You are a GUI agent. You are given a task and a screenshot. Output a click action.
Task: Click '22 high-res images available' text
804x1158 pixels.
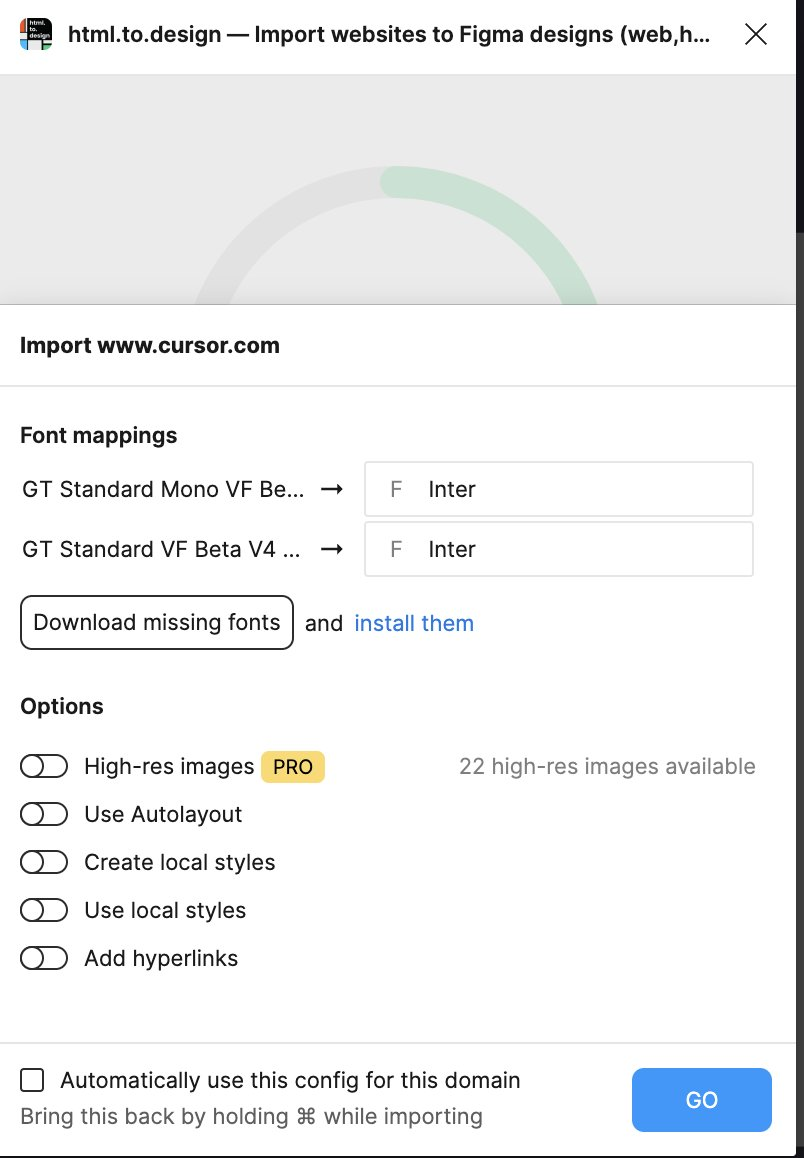pyautogui.click(x=607, y=767)
